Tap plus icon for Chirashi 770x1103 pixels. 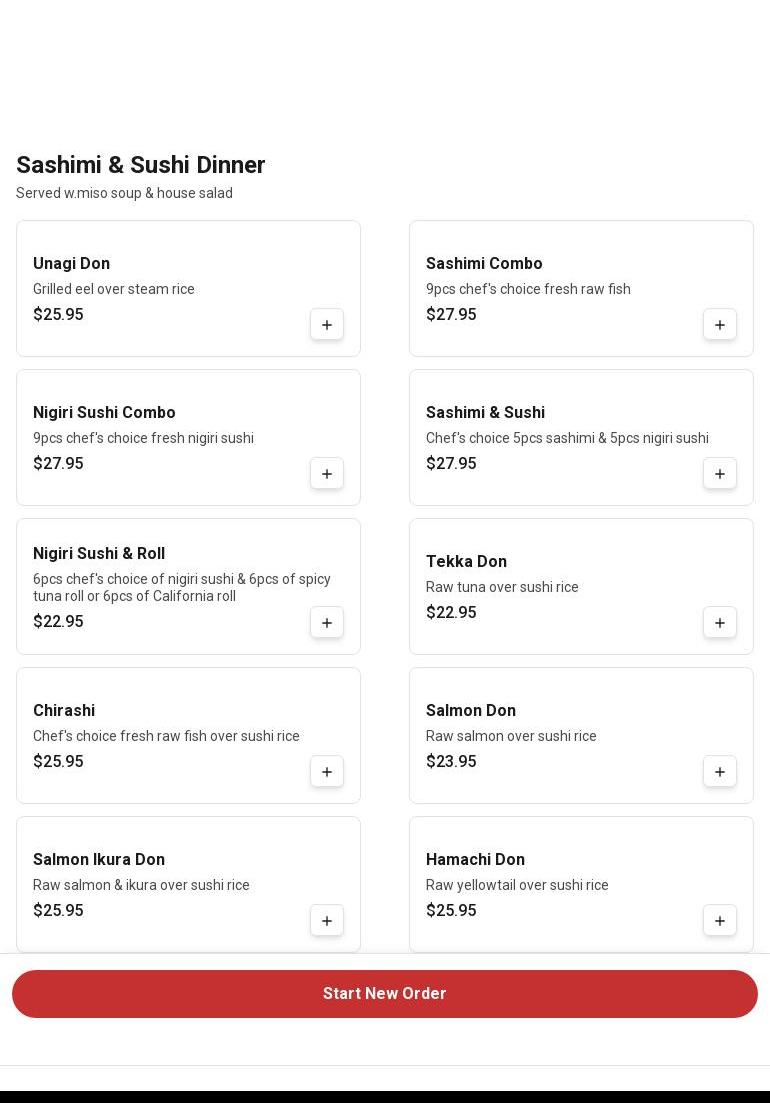327,772
